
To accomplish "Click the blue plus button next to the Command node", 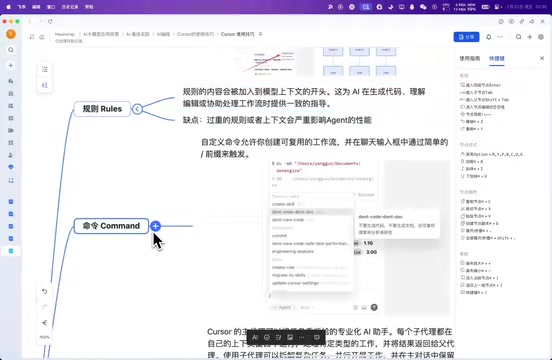I will pos(155,226).
